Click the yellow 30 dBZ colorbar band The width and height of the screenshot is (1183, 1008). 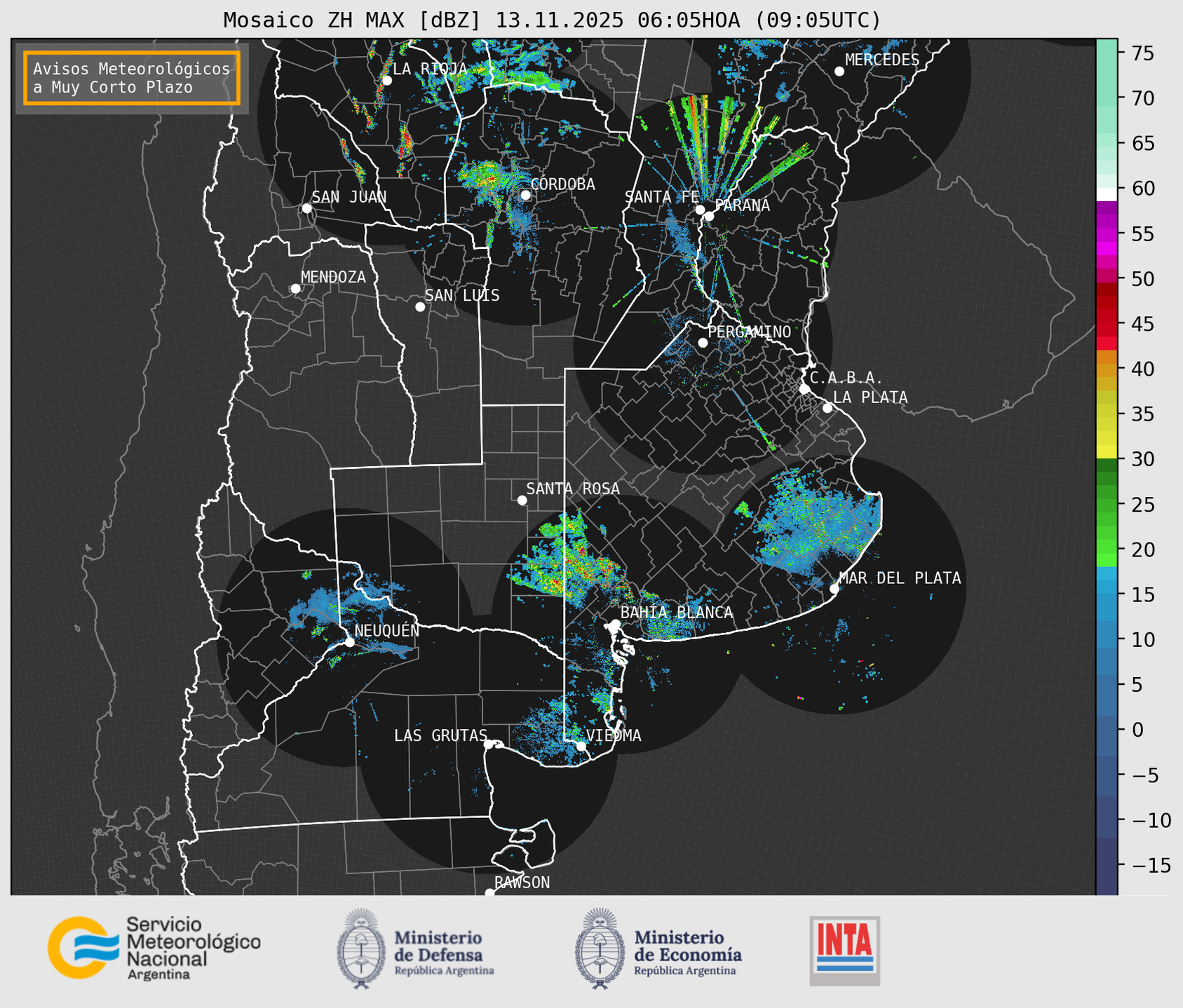[1107, 452]
